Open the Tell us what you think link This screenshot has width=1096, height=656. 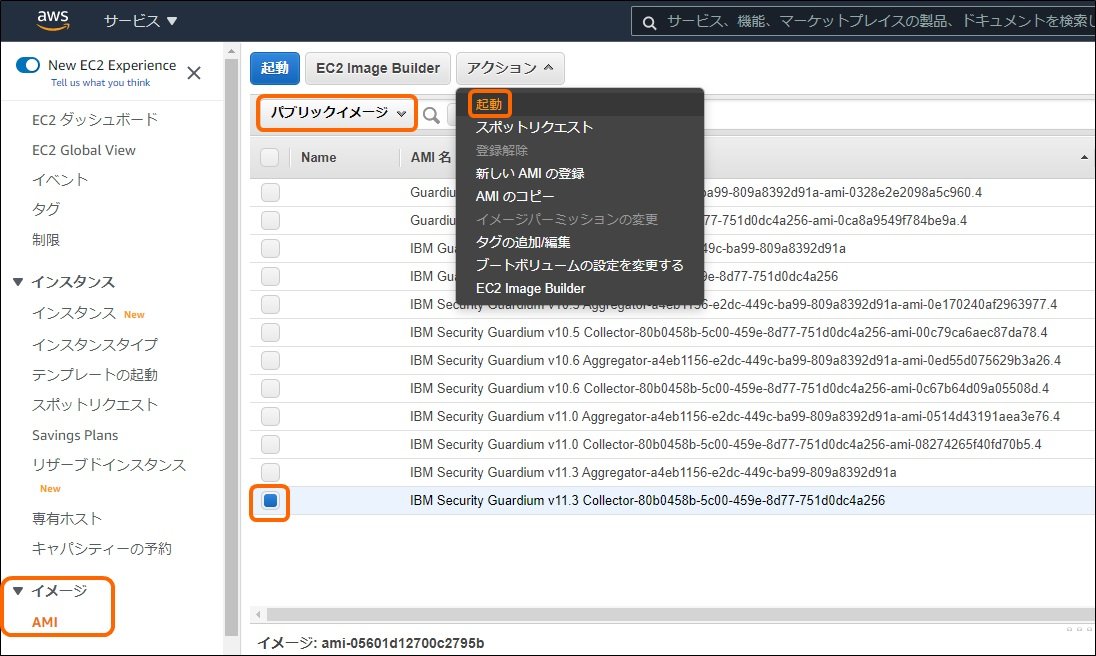pos(101,82)
